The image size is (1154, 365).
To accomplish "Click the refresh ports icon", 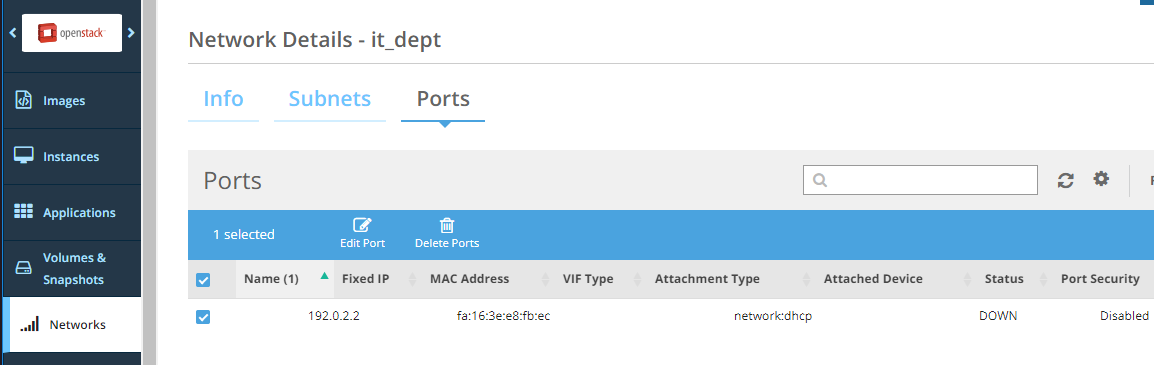I will 1066,180.
